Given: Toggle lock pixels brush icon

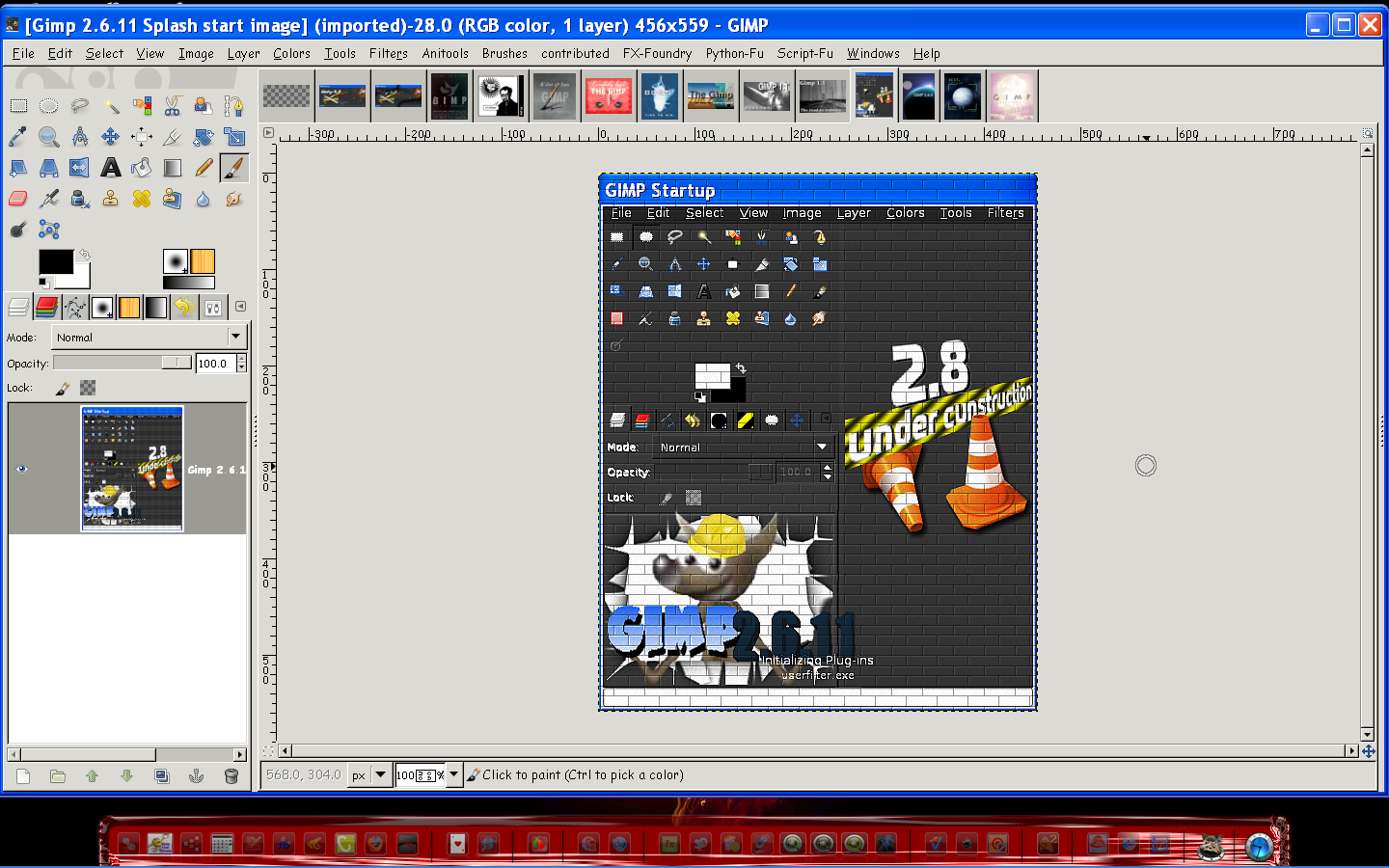Looking at the screenshot, I should point(63,388).
